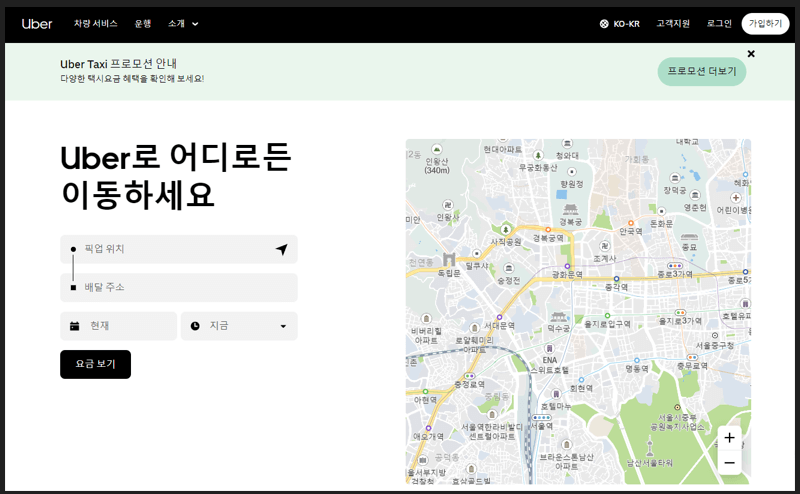The width and height of the screenshot is (800, 494).
Task: Click the 명동역 label on map
Action: point(637,368)
